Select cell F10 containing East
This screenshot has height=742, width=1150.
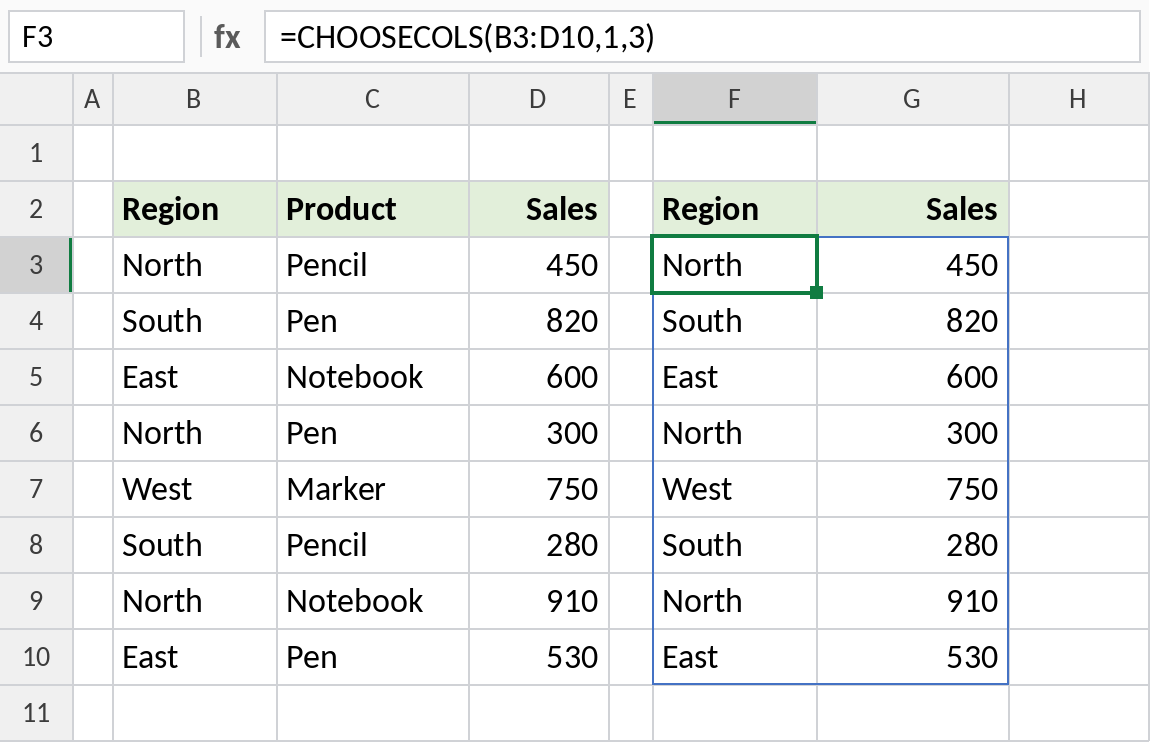[734, 657]
